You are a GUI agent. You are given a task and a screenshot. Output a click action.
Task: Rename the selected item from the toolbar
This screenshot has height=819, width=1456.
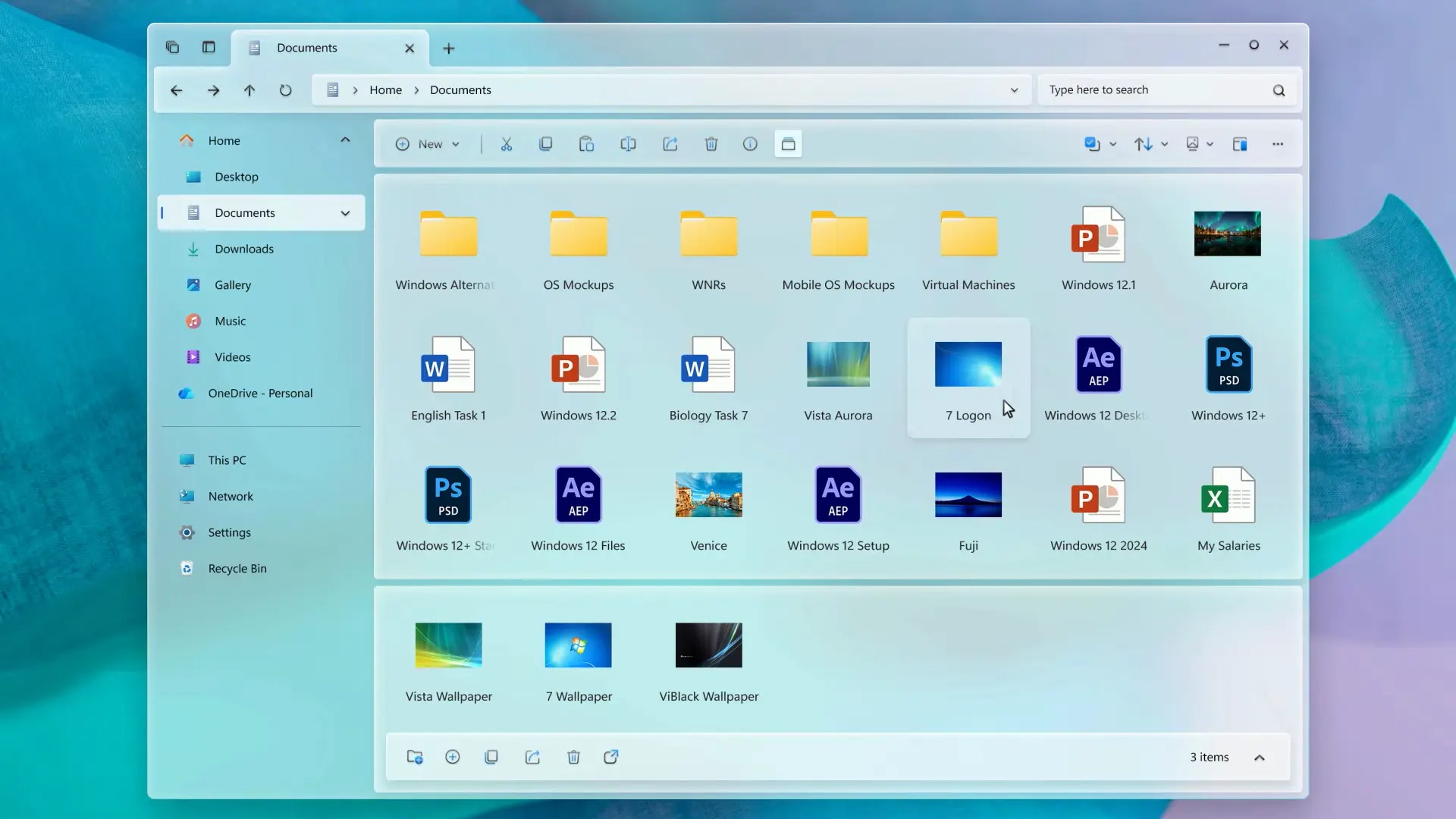pos(628,144)
